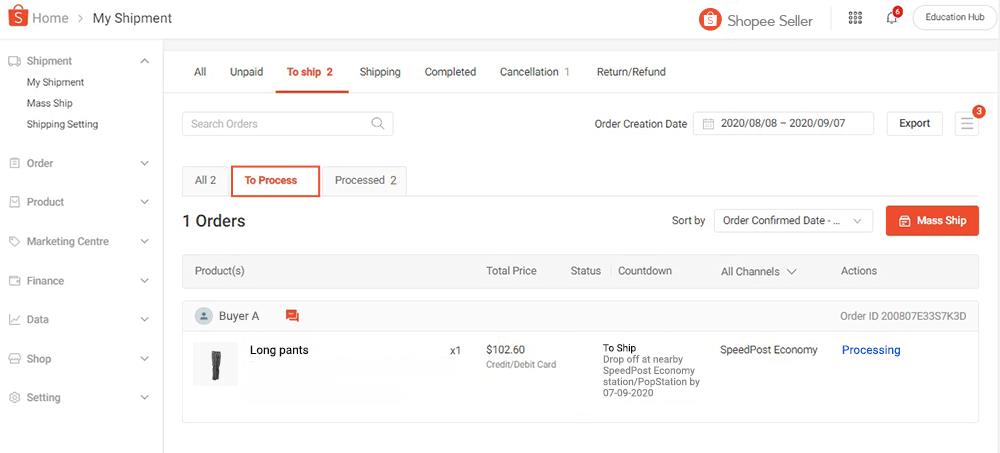Click the Processing action link

point(871,350)
